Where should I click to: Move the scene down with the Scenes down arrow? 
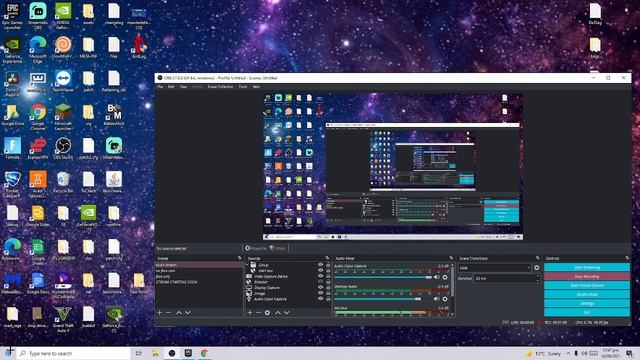click(x=187, y=313)
